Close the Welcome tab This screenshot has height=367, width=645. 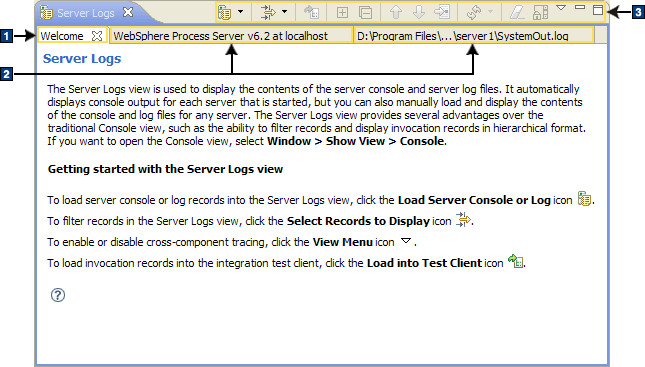(x=97, y=36)
